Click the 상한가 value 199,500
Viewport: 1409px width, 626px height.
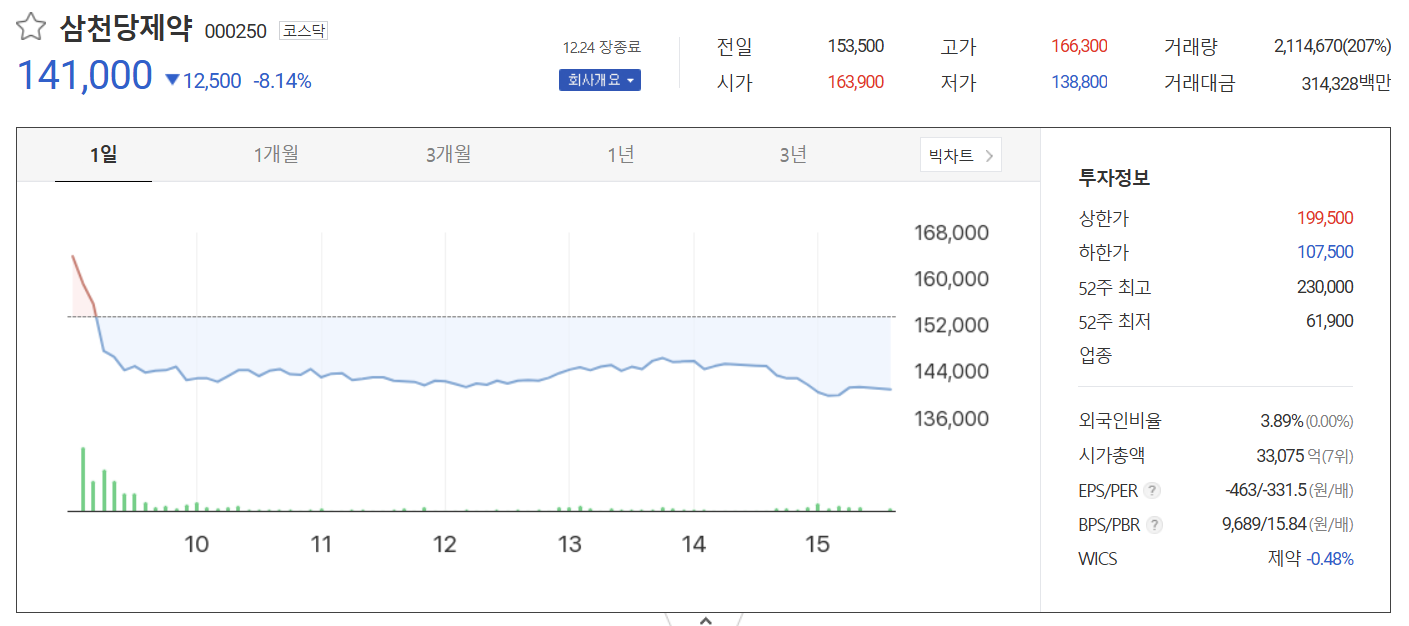(x=1325, y=218)
